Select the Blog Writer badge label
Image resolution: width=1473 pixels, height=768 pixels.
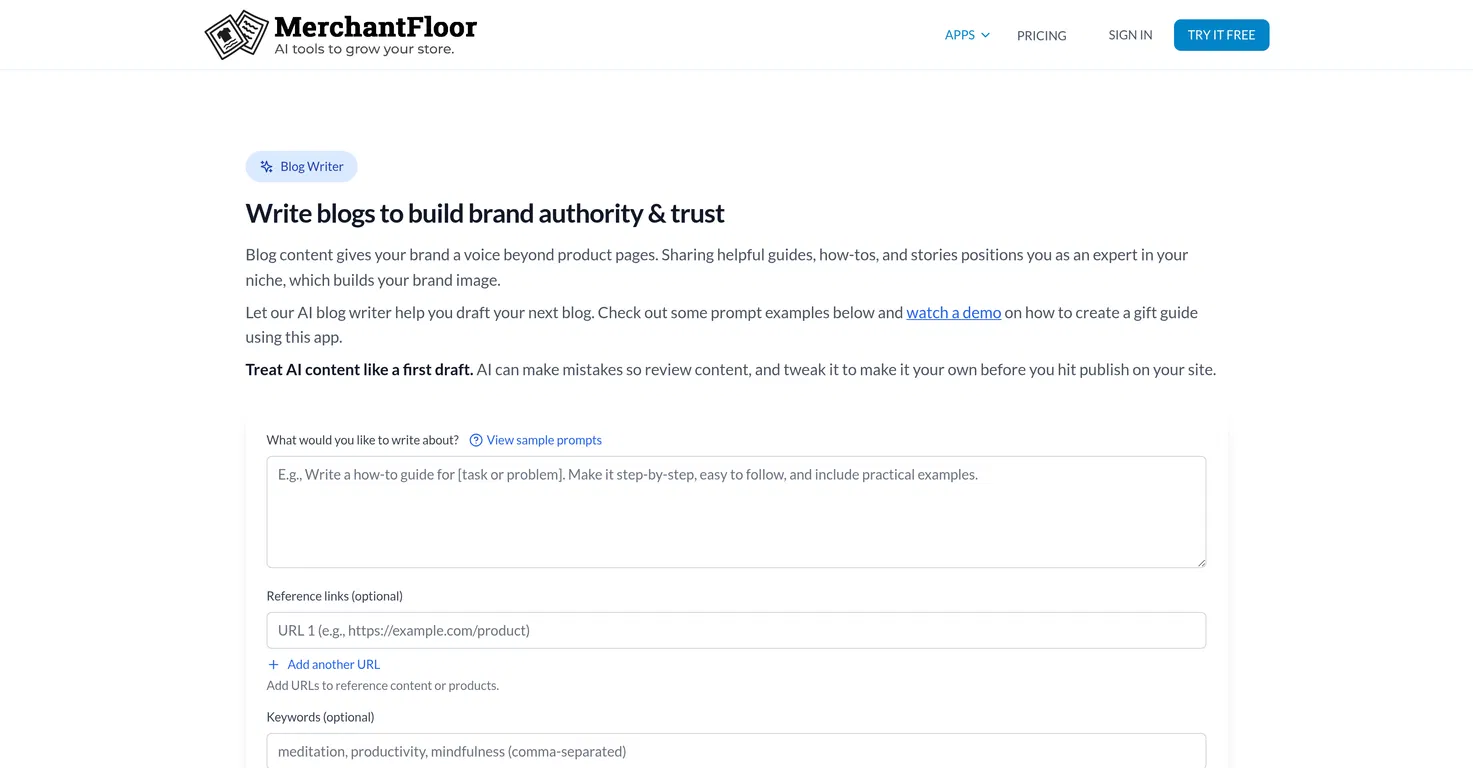tap(312, 167)
